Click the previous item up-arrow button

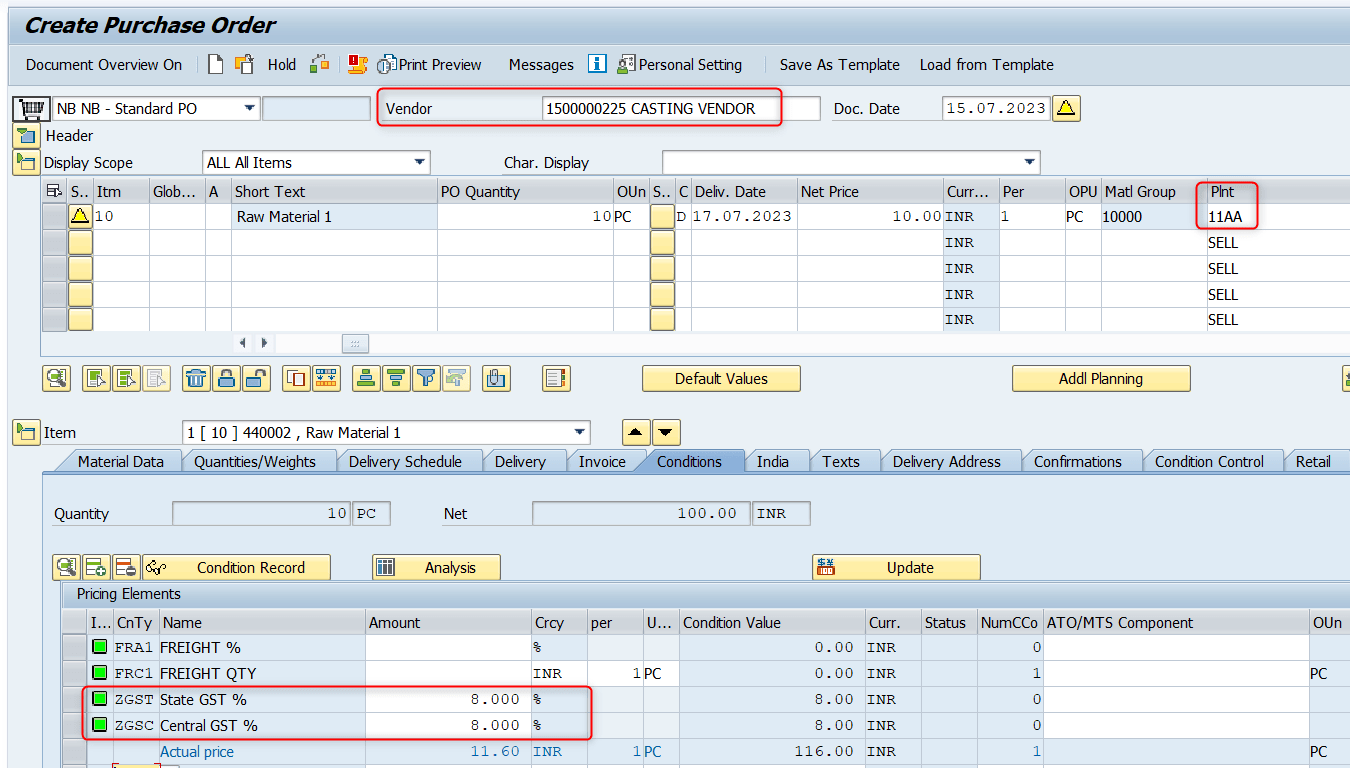point(635,433)
